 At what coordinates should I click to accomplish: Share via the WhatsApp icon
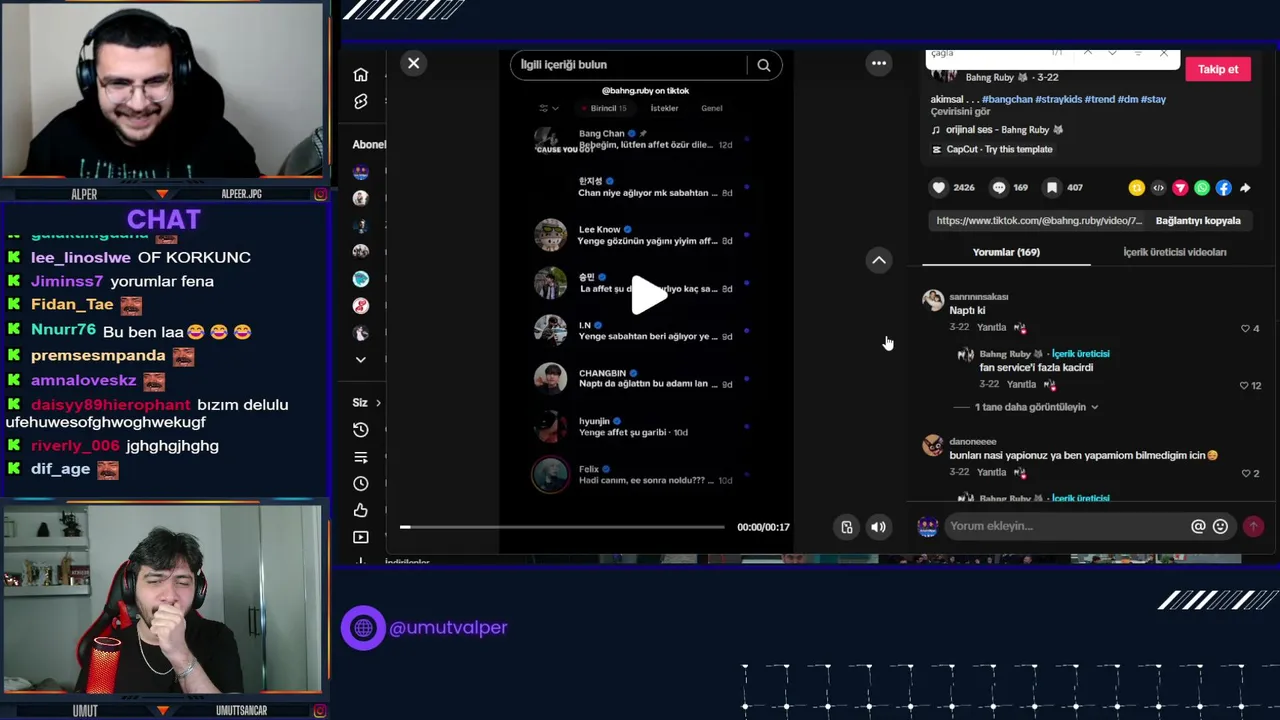[x=1202, y=188]
